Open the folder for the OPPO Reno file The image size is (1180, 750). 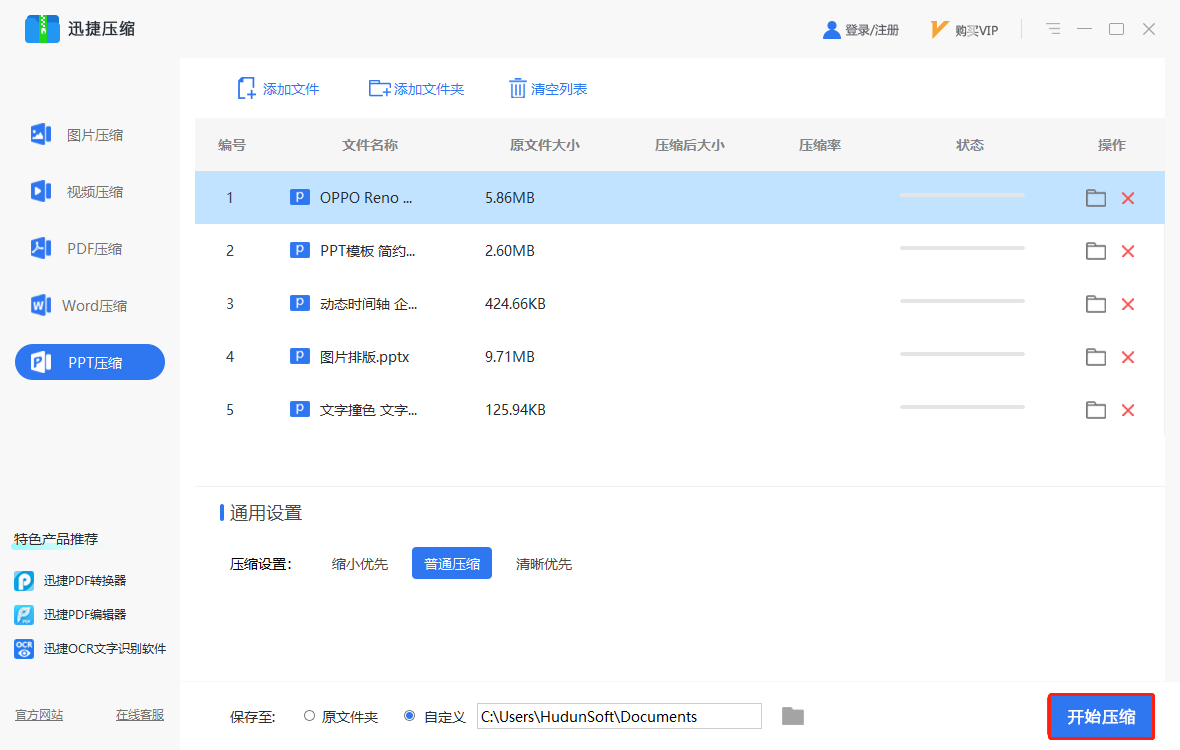[1096, 198]
